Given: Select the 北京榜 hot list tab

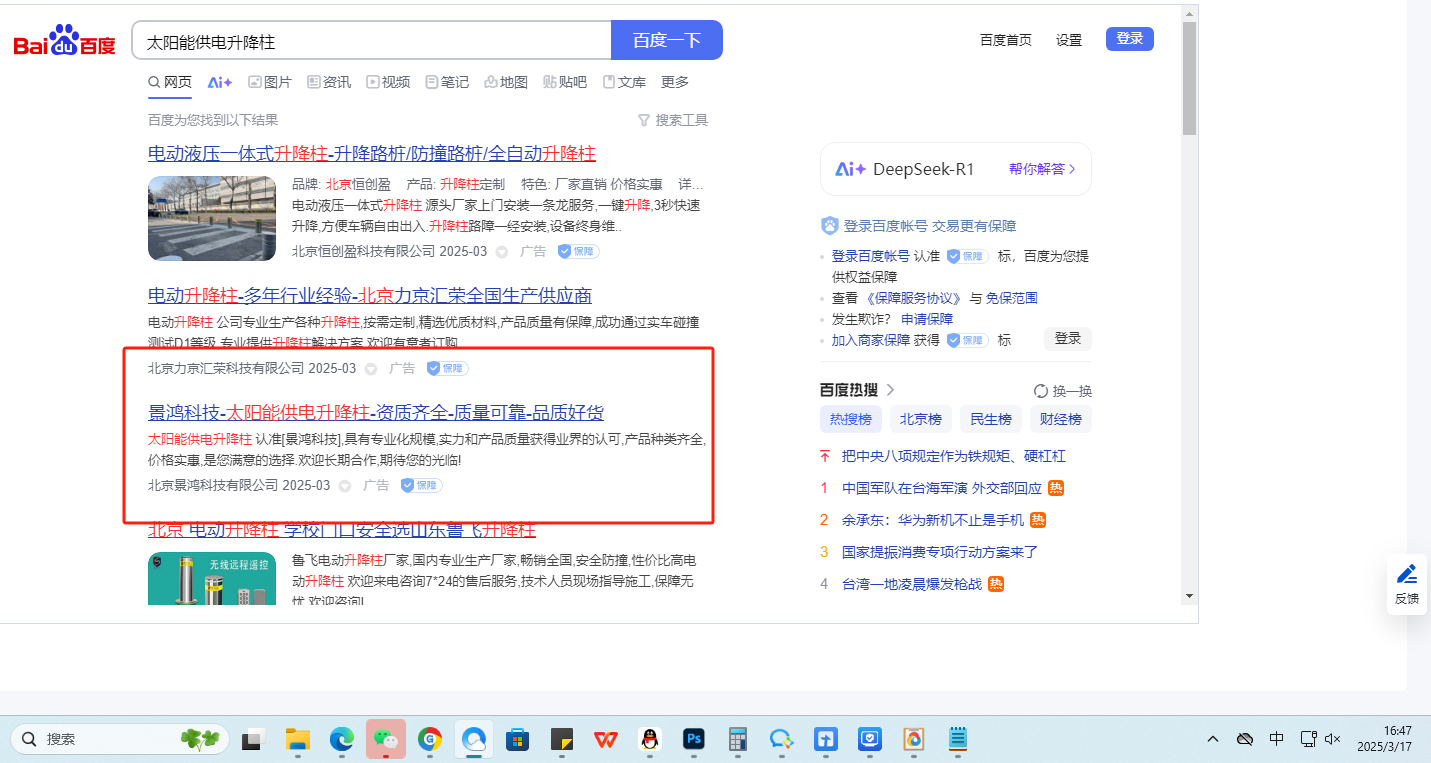Looking at the screenshot, I should (x=920, y=419).
